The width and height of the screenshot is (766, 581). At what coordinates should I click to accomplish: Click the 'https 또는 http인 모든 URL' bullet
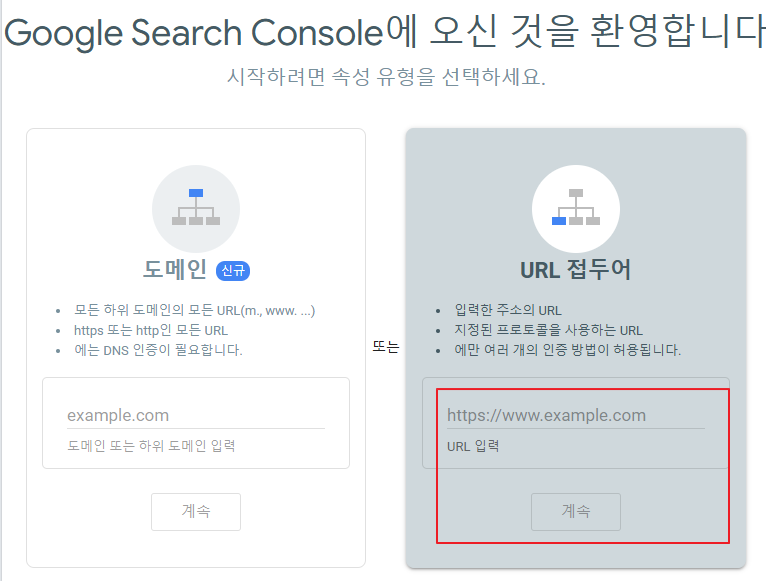[x=151, y=330]
